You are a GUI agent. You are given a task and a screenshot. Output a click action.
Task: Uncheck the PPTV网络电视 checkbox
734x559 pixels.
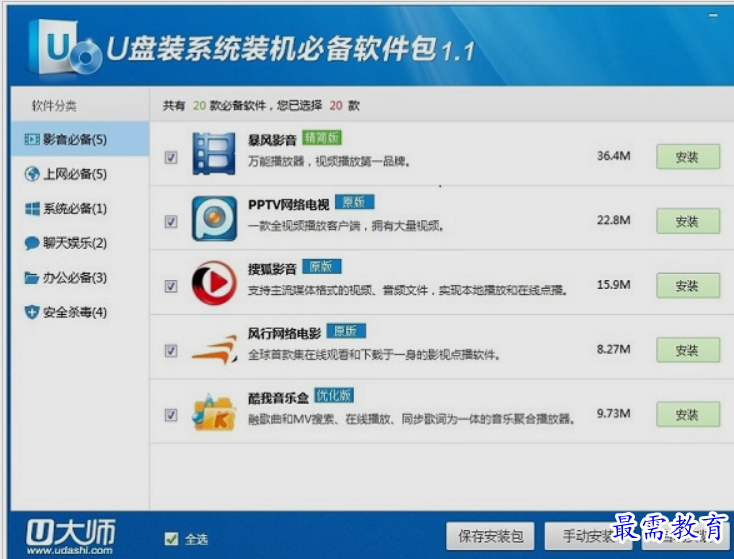[171, 221]
